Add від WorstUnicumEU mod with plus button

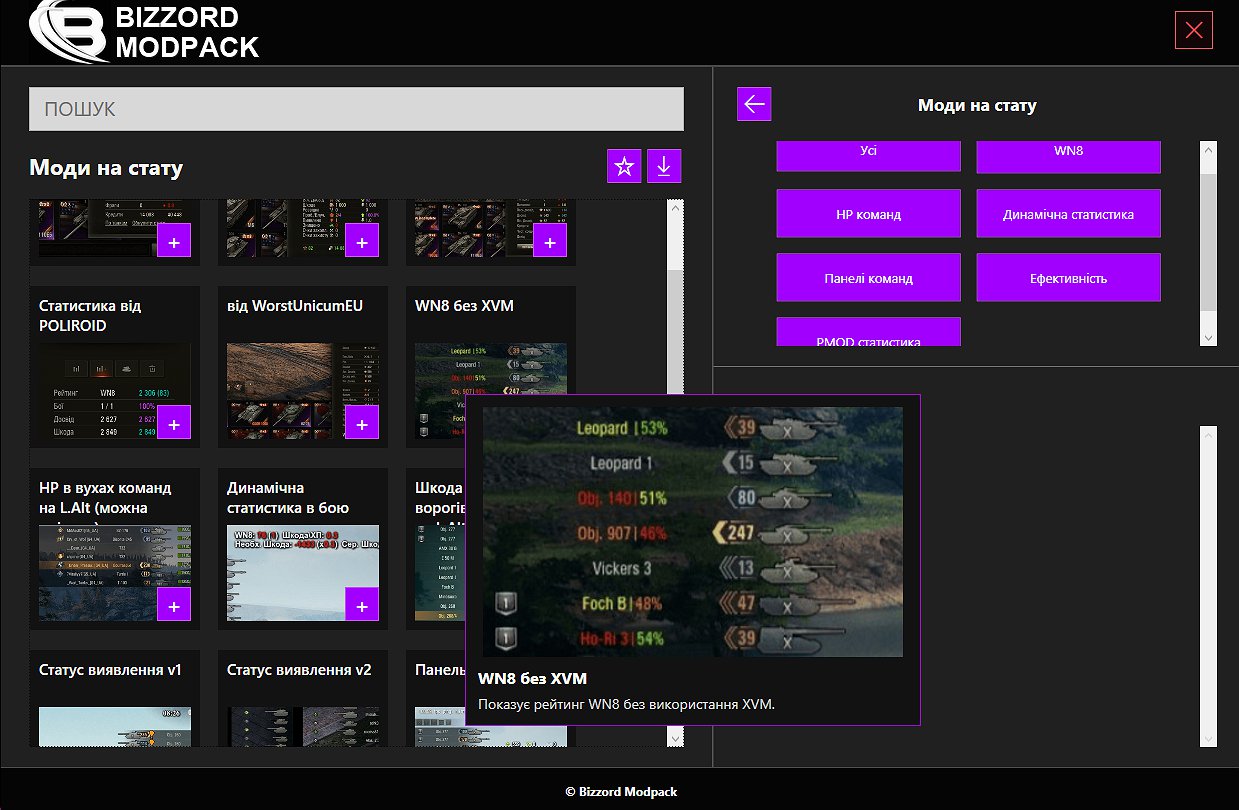click(x=362, y=422)
